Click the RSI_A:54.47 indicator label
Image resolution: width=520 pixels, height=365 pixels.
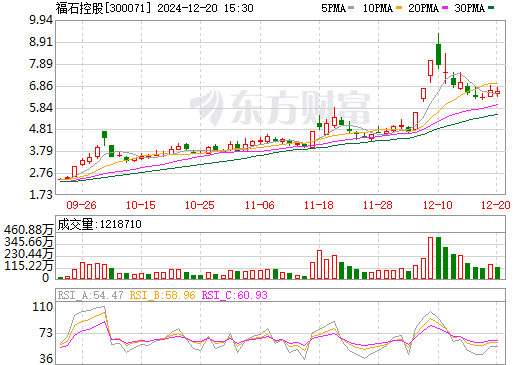click(x=90, y=295)
